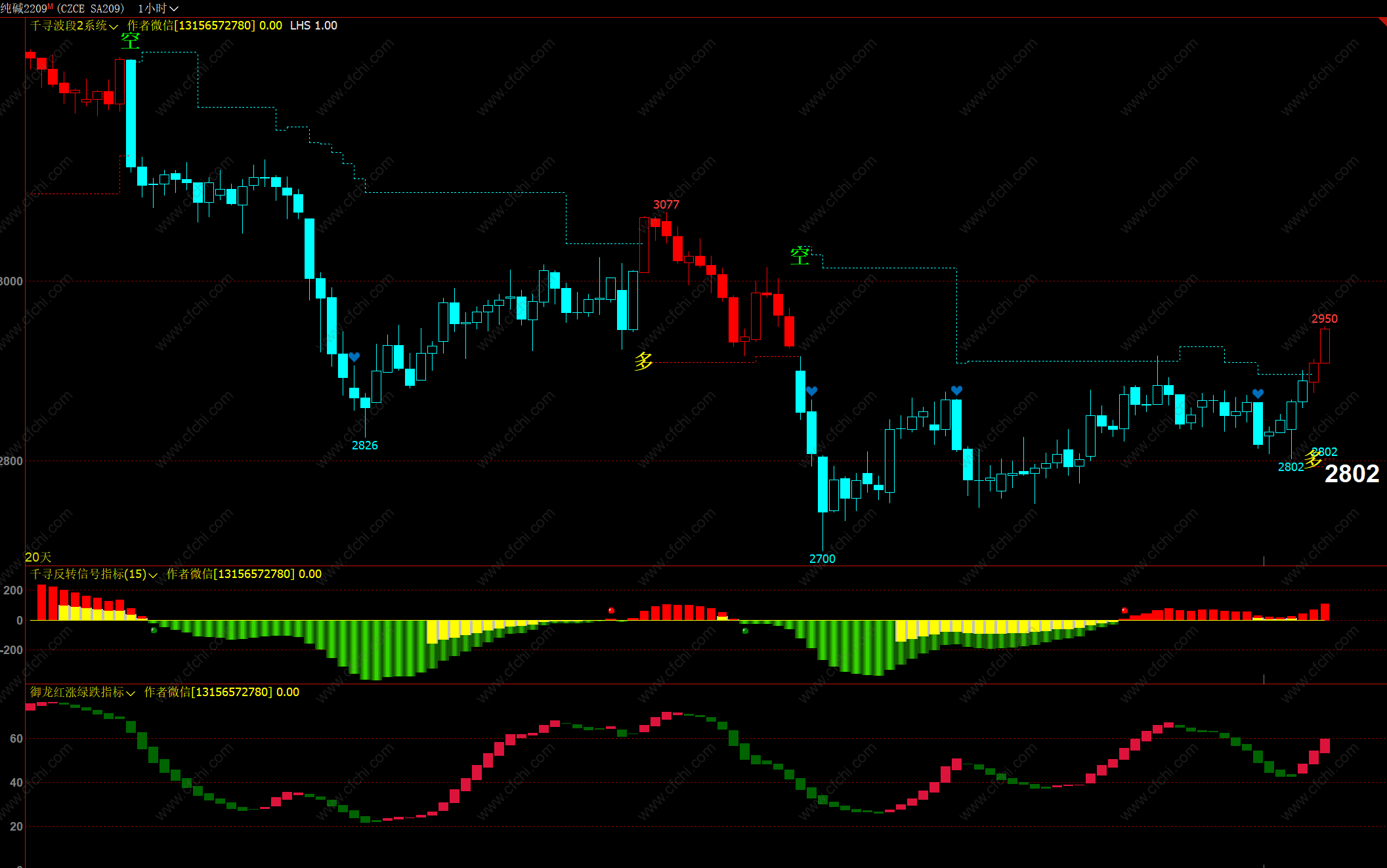The image size is (1387, 868).
Task: Click the blue heart above the 2826 low
Action: pyautogui.click(x=354, y=357)
